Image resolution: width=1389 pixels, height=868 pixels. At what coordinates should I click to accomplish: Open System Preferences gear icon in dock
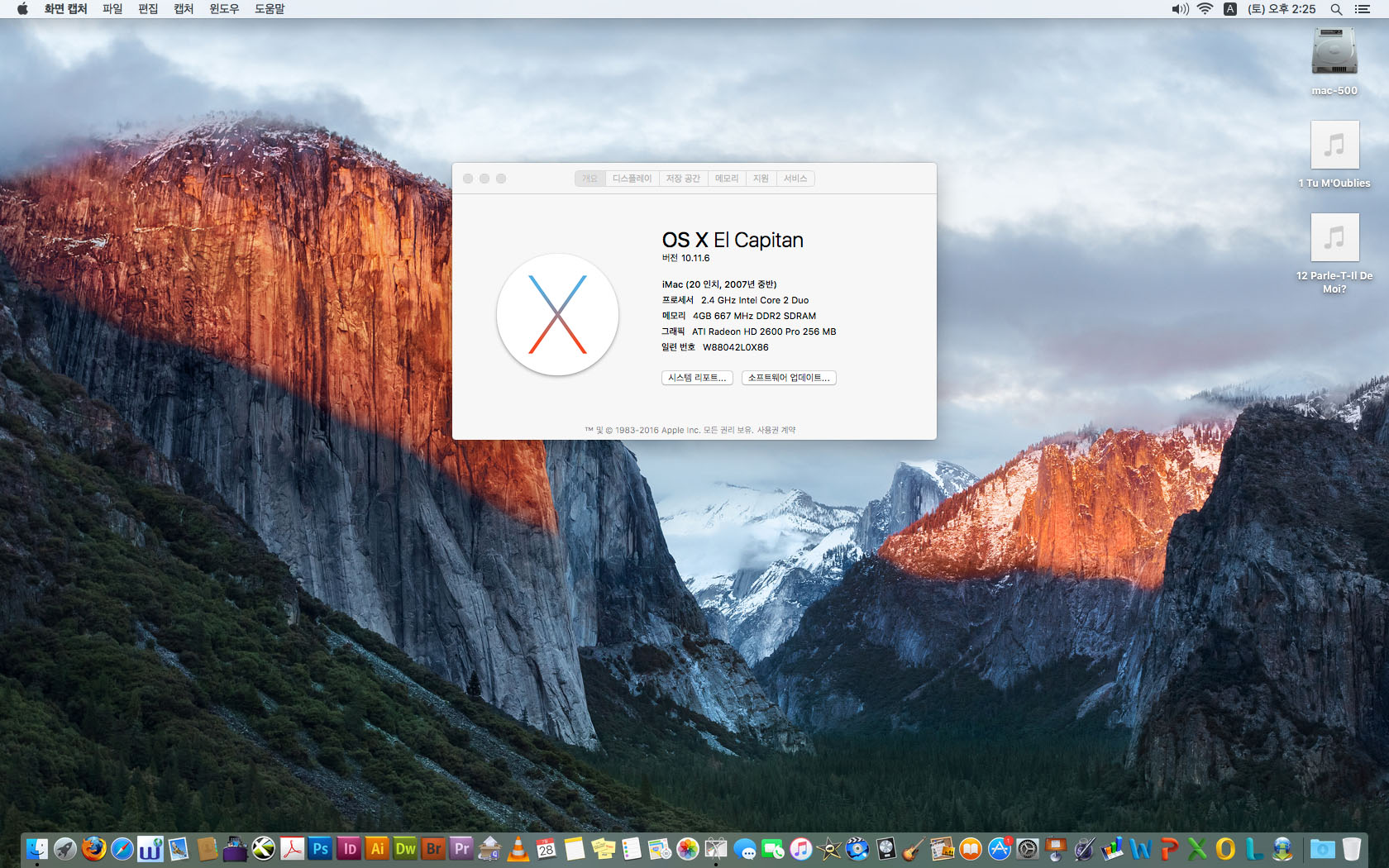pyautogui.click(x=1027, y=849)
